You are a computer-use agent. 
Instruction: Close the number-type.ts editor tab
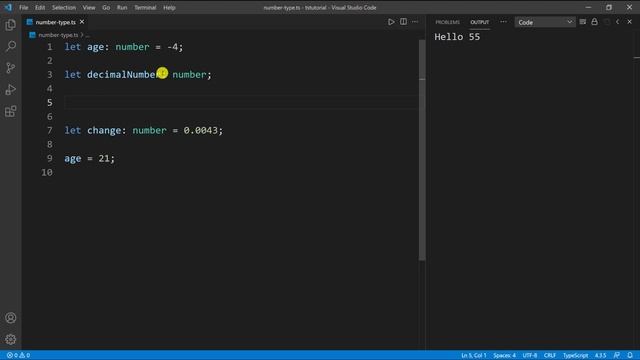point(82,22)
